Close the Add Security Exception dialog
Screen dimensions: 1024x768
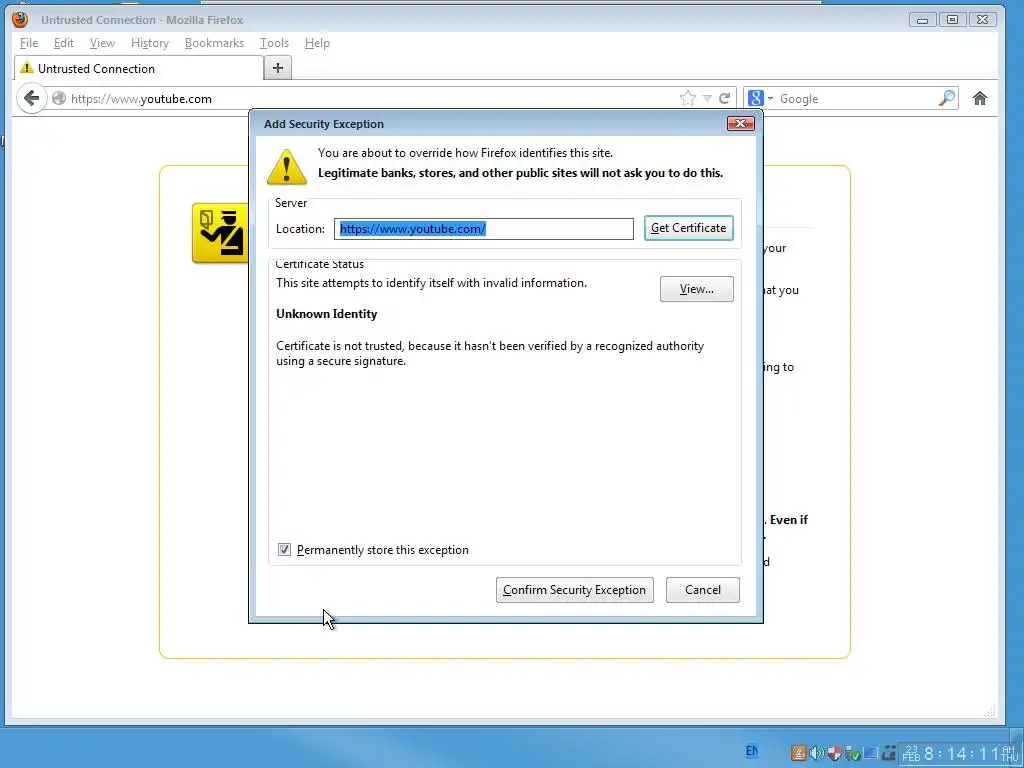pos(741,123)
